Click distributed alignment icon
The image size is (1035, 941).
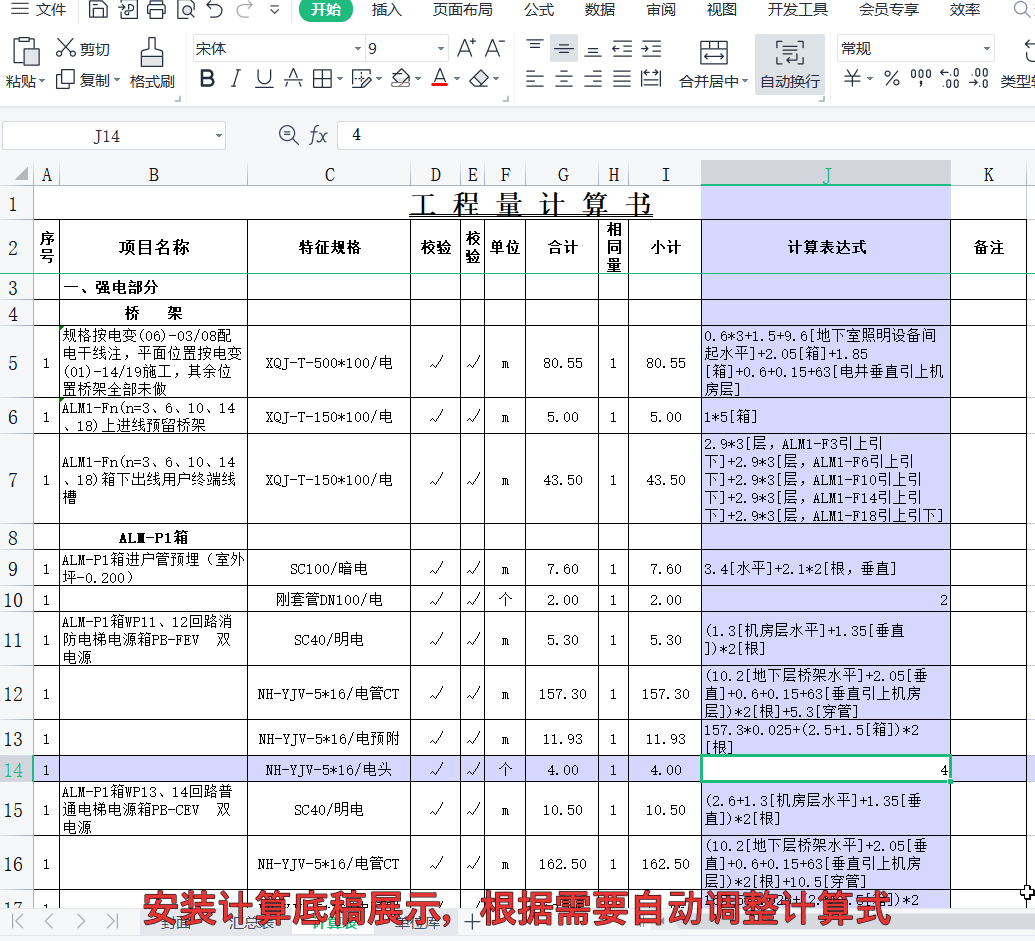[651, 79]
